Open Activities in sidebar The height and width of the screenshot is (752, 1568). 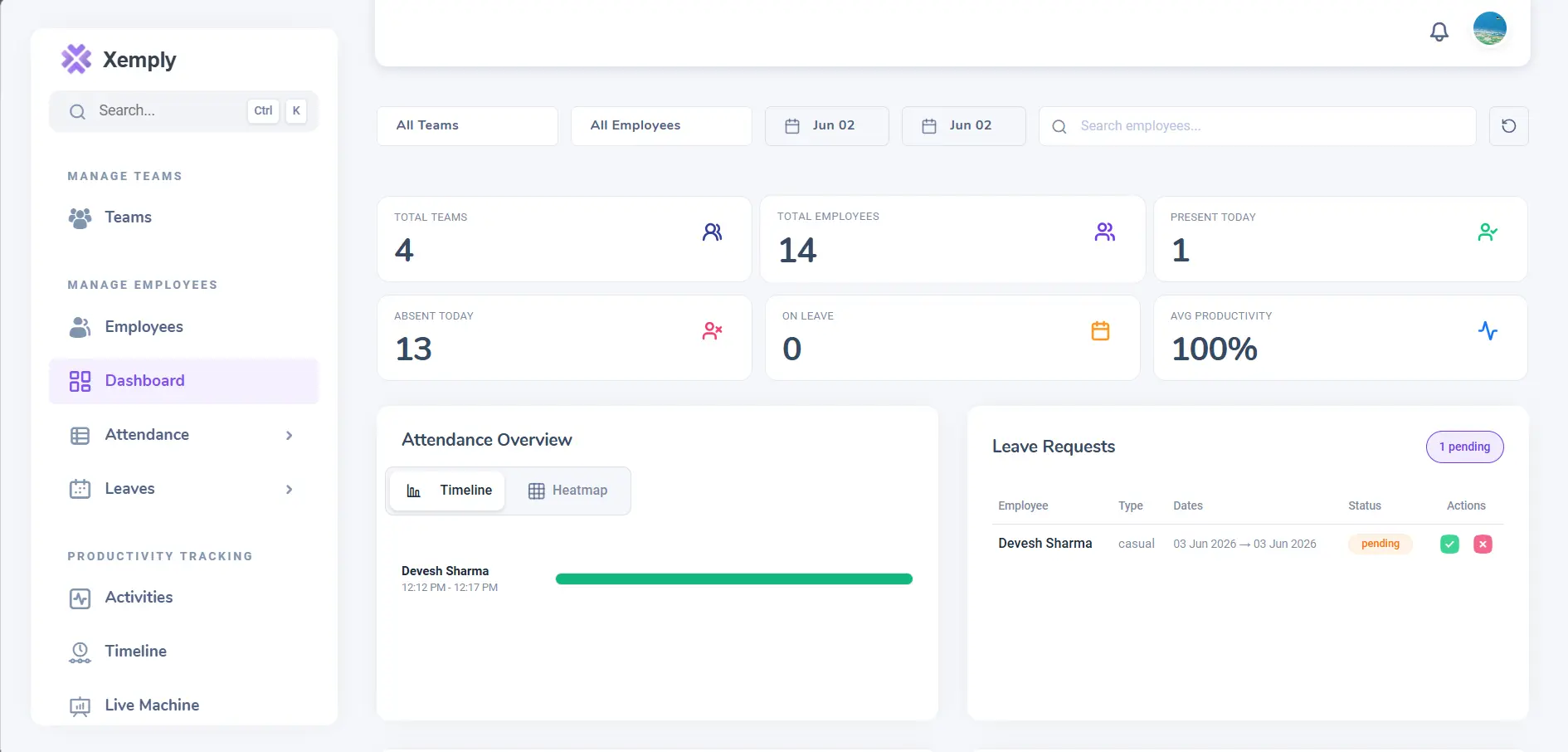point(184,598)
